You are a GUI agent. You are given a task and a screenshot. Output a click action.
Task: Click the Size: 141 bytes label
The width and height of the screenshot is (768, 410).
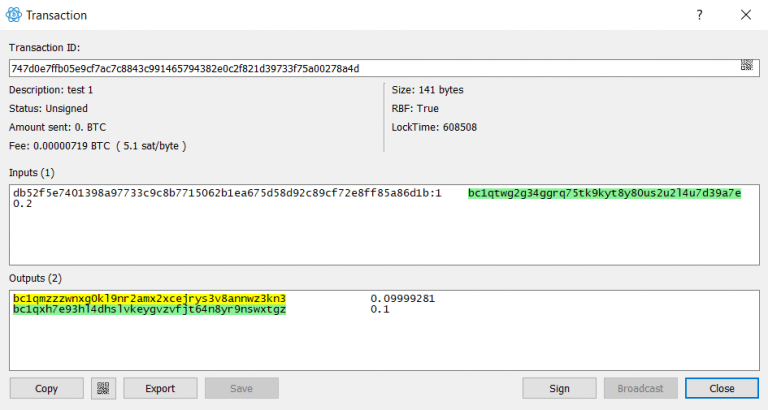click(x=428, y=90)
